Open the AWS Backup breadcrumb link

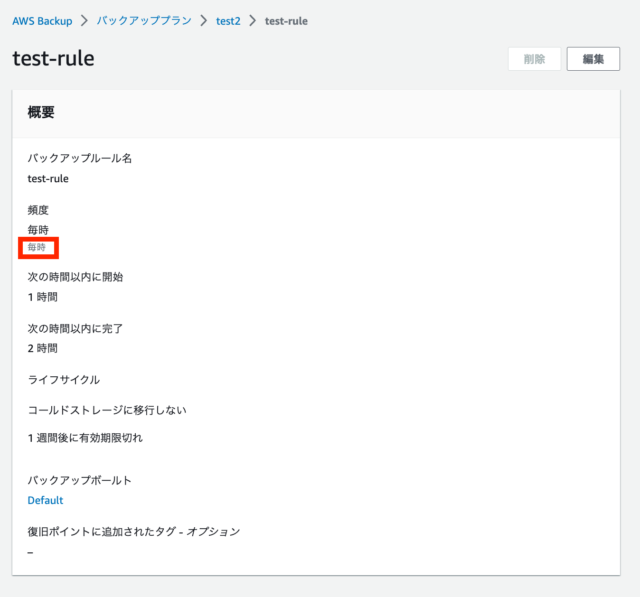(x=42, y=21)
